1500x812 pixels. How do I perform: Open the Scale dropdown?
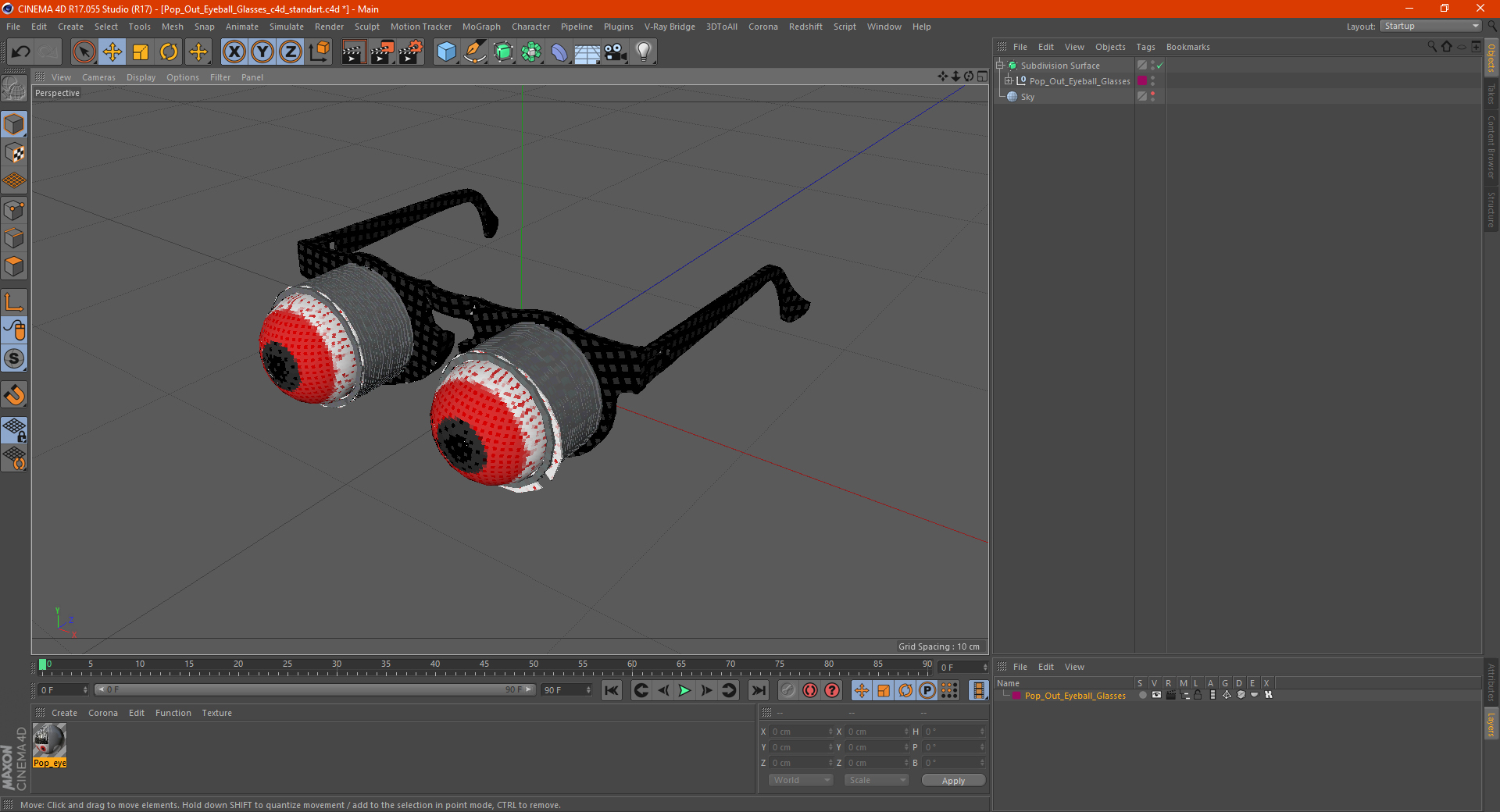click(876, 780)
